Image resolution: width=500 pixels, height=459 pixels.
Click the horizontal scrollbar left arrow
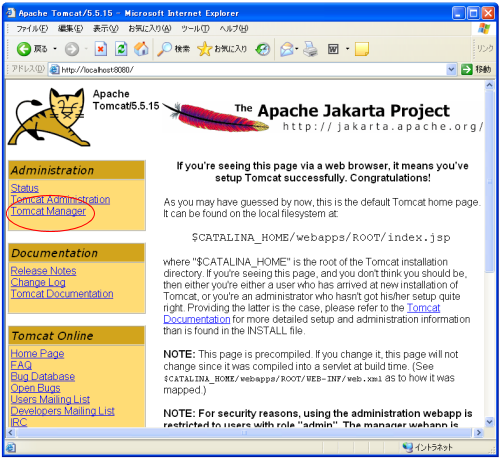[x=11, y=433]
